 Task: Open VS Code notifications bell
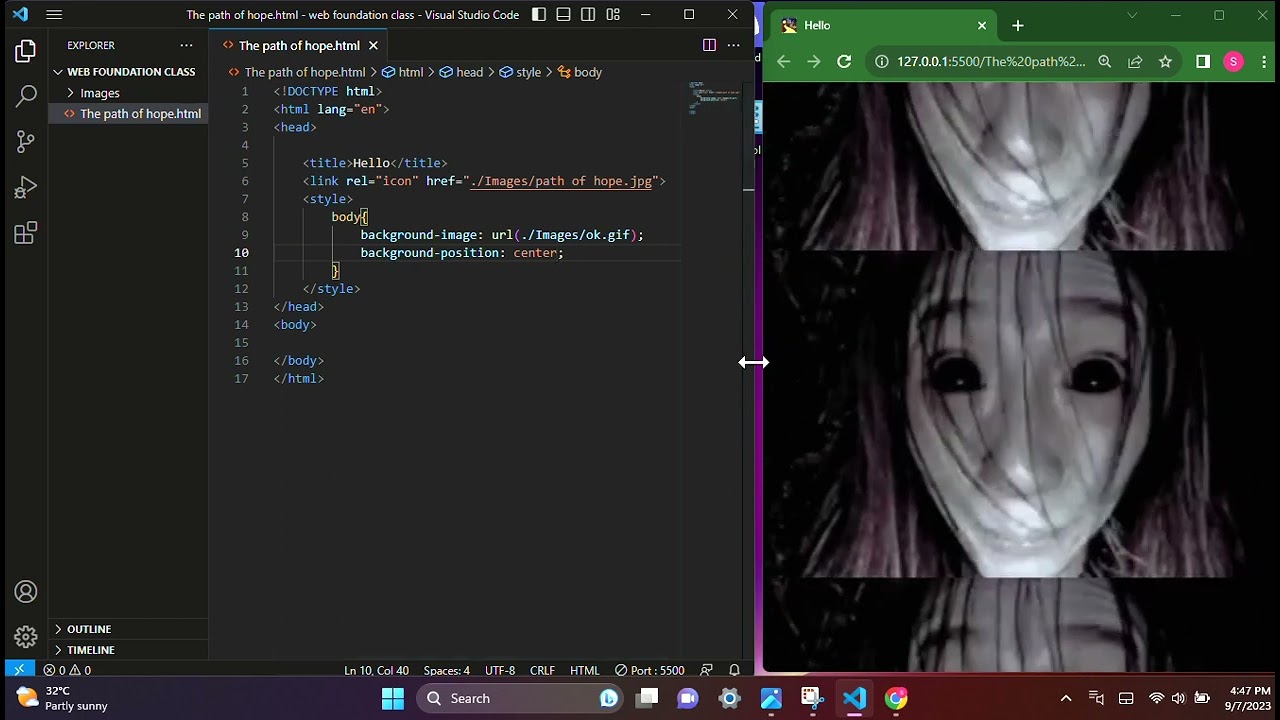734,670
